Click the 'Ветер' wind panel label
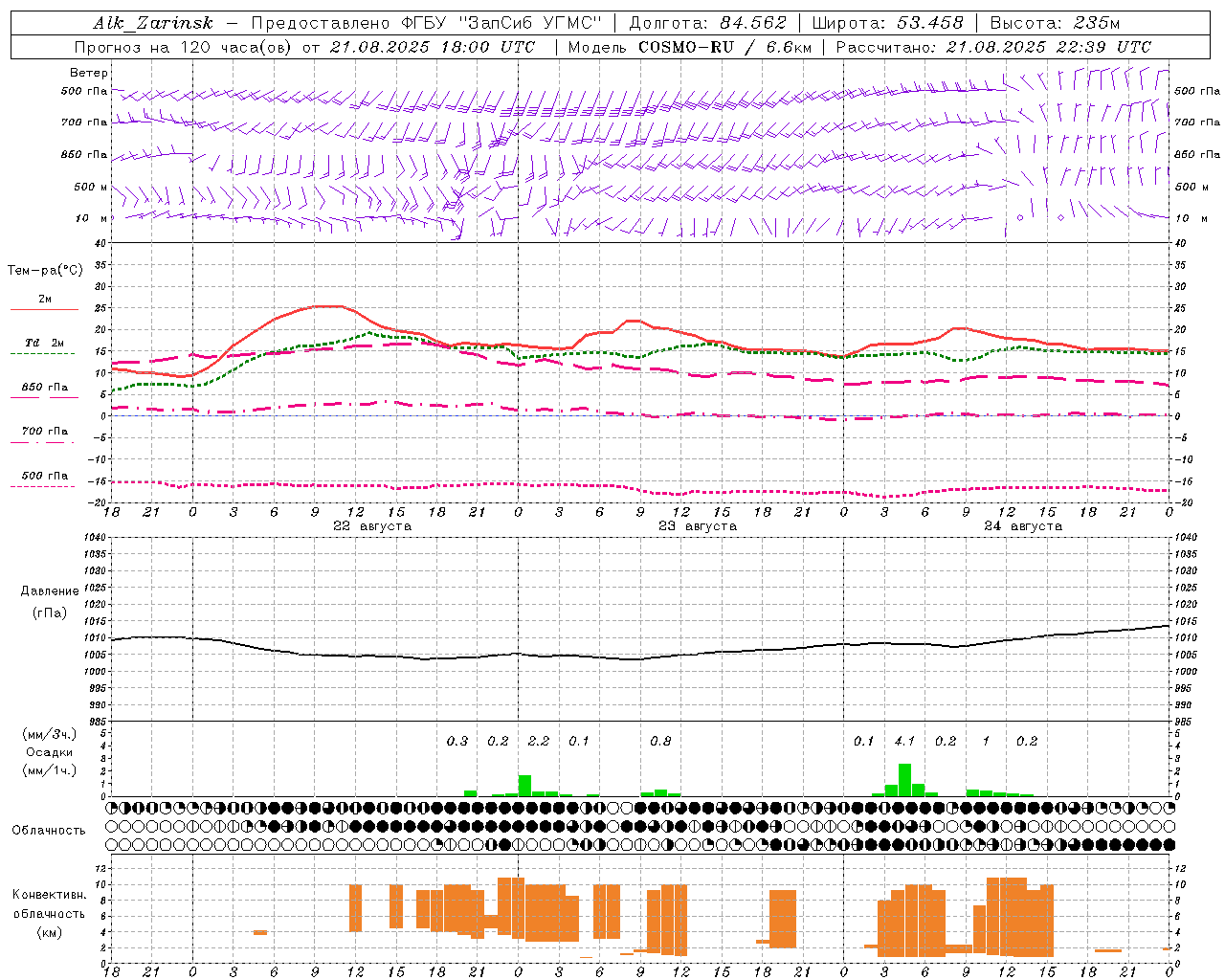The height and width of the screenshot is (980, 1225). tap(89, 73)
